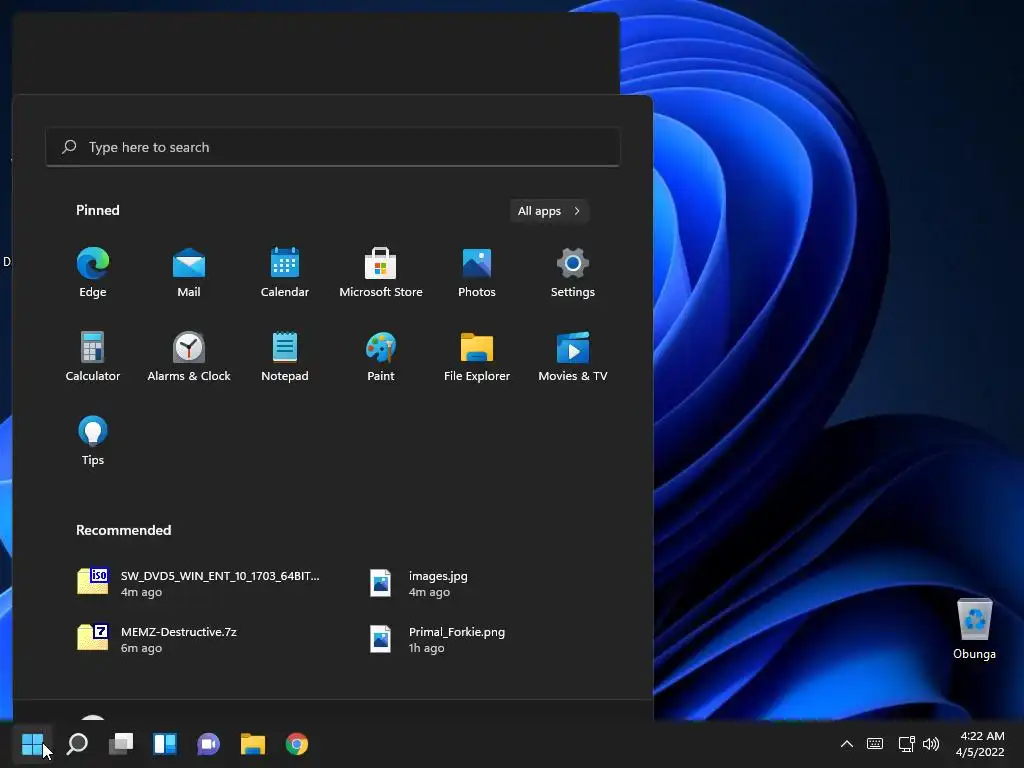Open taskbar Search magnifier icon

click(x=77, y=743)
